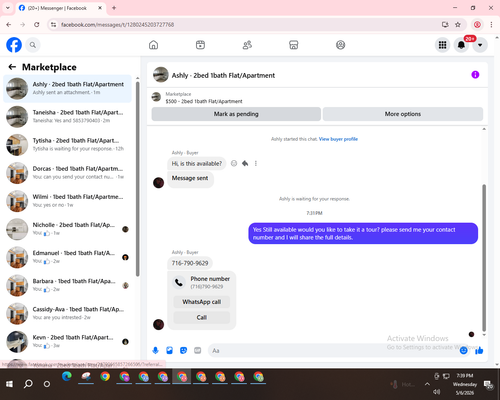This screenshot has height=400, width=500.
Task: Click the 716-790-9629 message bubble
Action: (190, 263)
